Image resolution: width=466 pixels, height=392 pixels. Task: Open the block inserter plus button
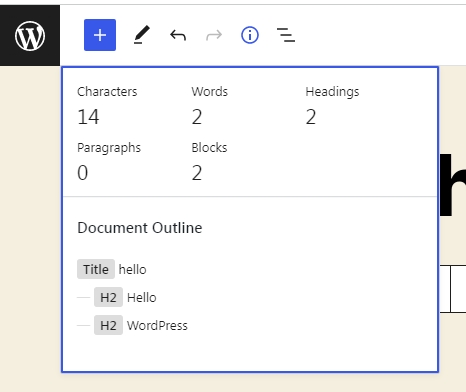click(x=100, y=35)
